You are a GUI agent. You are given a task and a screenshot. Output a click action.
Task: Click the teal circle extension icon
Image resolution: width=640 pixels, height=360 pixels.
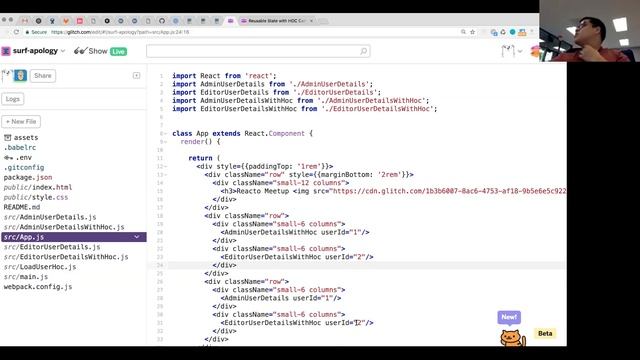(513, 32)
